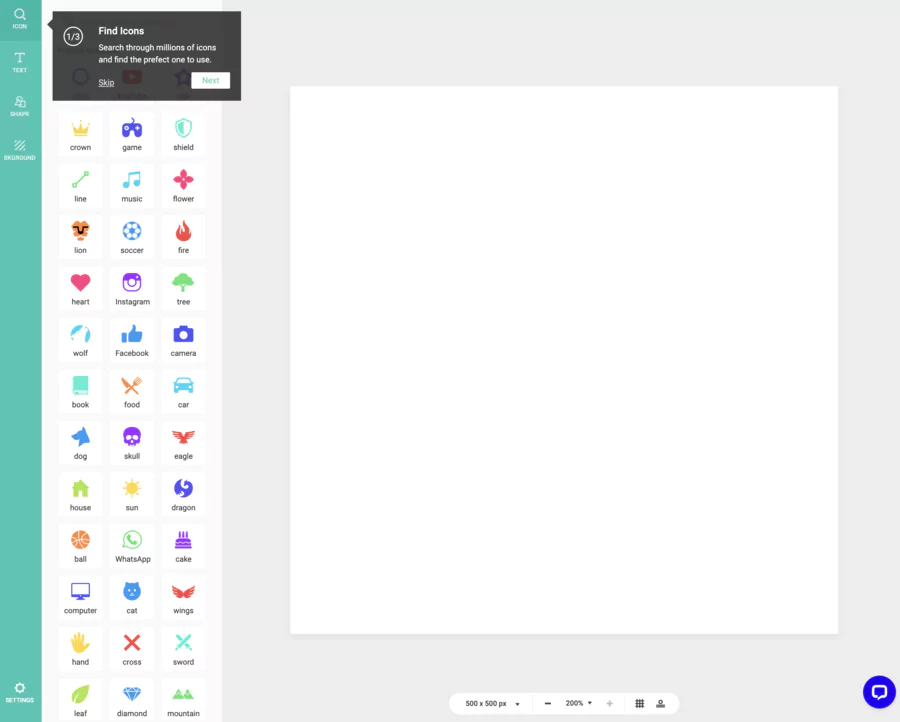Image resolution: width=900 pixels, height=722 pixels.
Task: Select the fire icon
Action: pyautogui.click(x=183, y=236)
